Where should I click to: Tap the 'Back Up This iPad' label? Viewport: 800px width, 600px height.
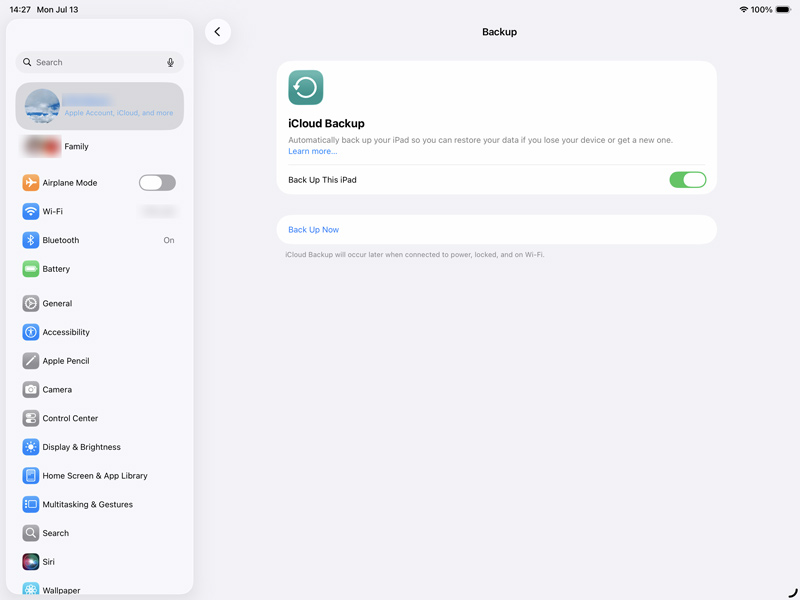pos(322,180)
